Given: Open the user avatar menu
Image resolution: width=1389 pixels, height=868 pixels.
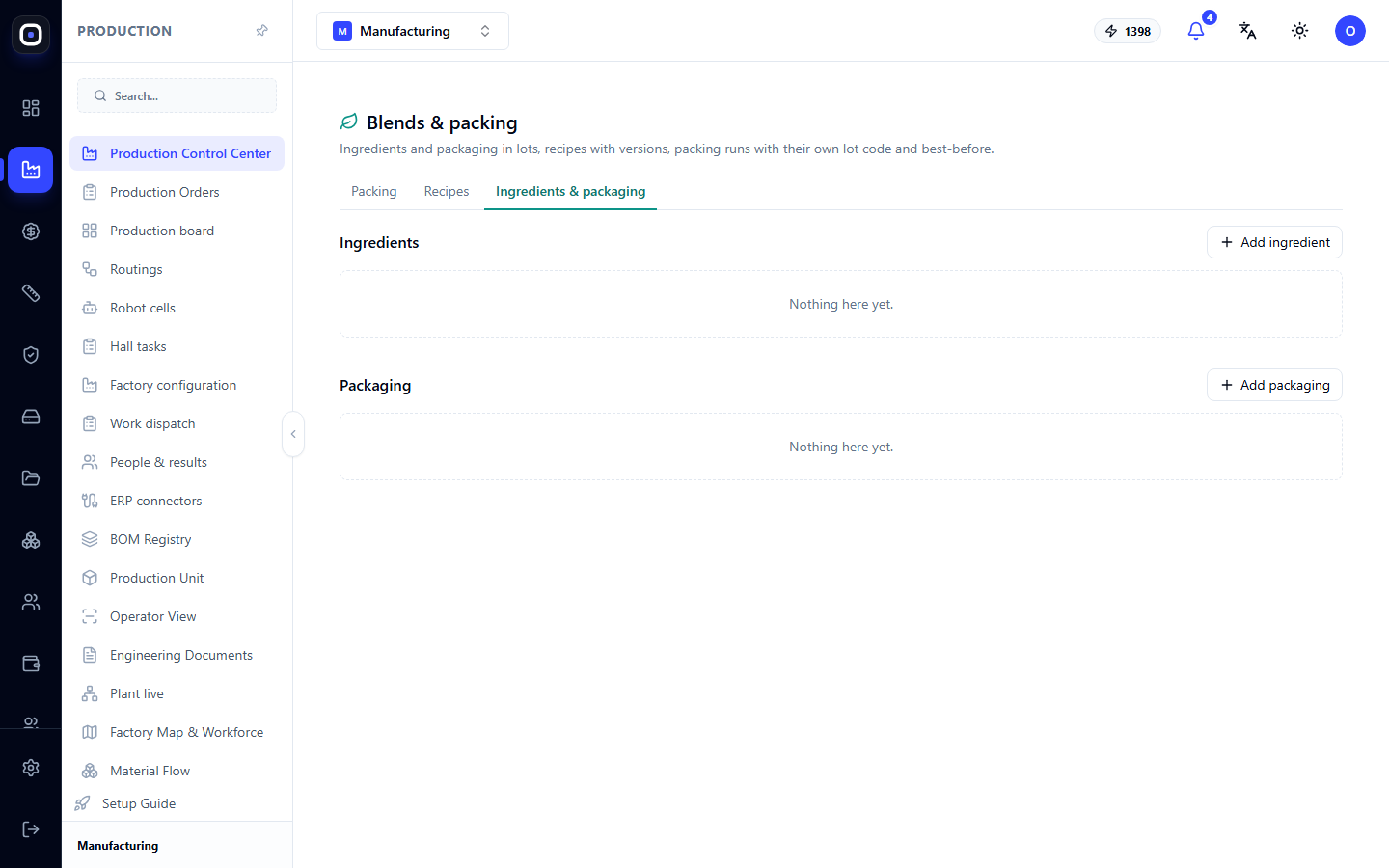Looking at the screenshot, I should (1350, 31).
